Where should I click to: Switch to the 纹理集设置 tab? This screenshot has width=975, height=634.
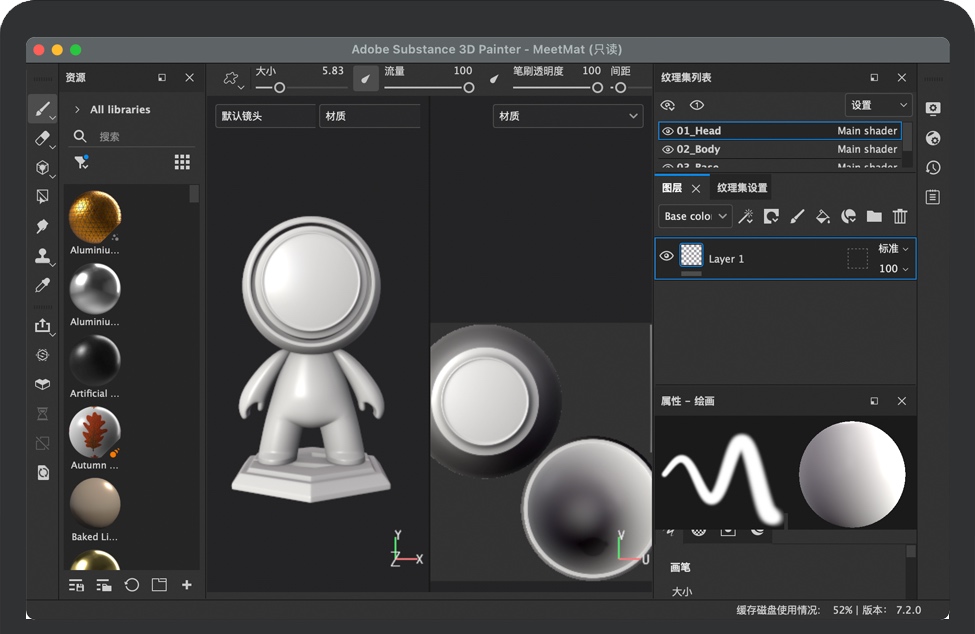742,188
